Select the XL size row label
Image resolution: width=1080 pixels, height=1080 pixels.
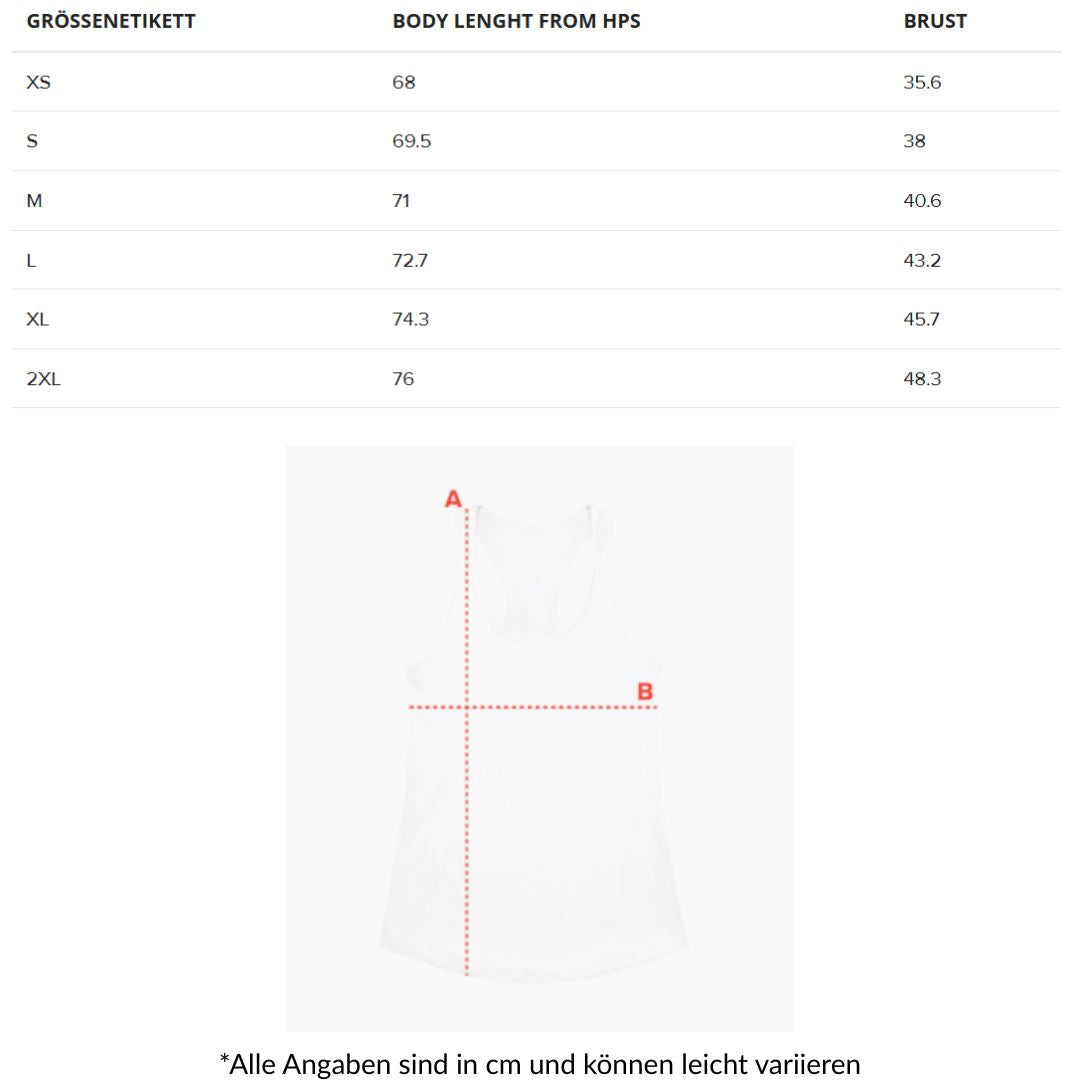pos(38,319)
